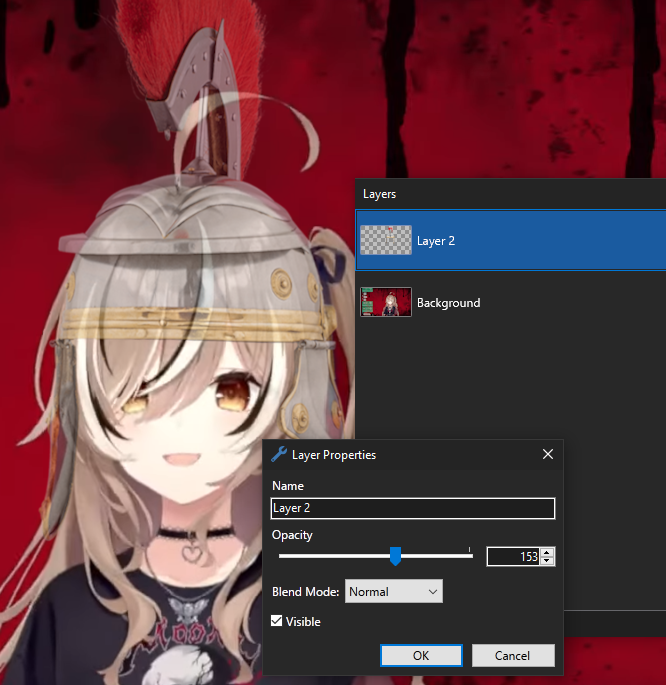This screenshot has width=666, height=685.
Task: Click the Layer Properties title bar text
Action: [x=334, y=455]
